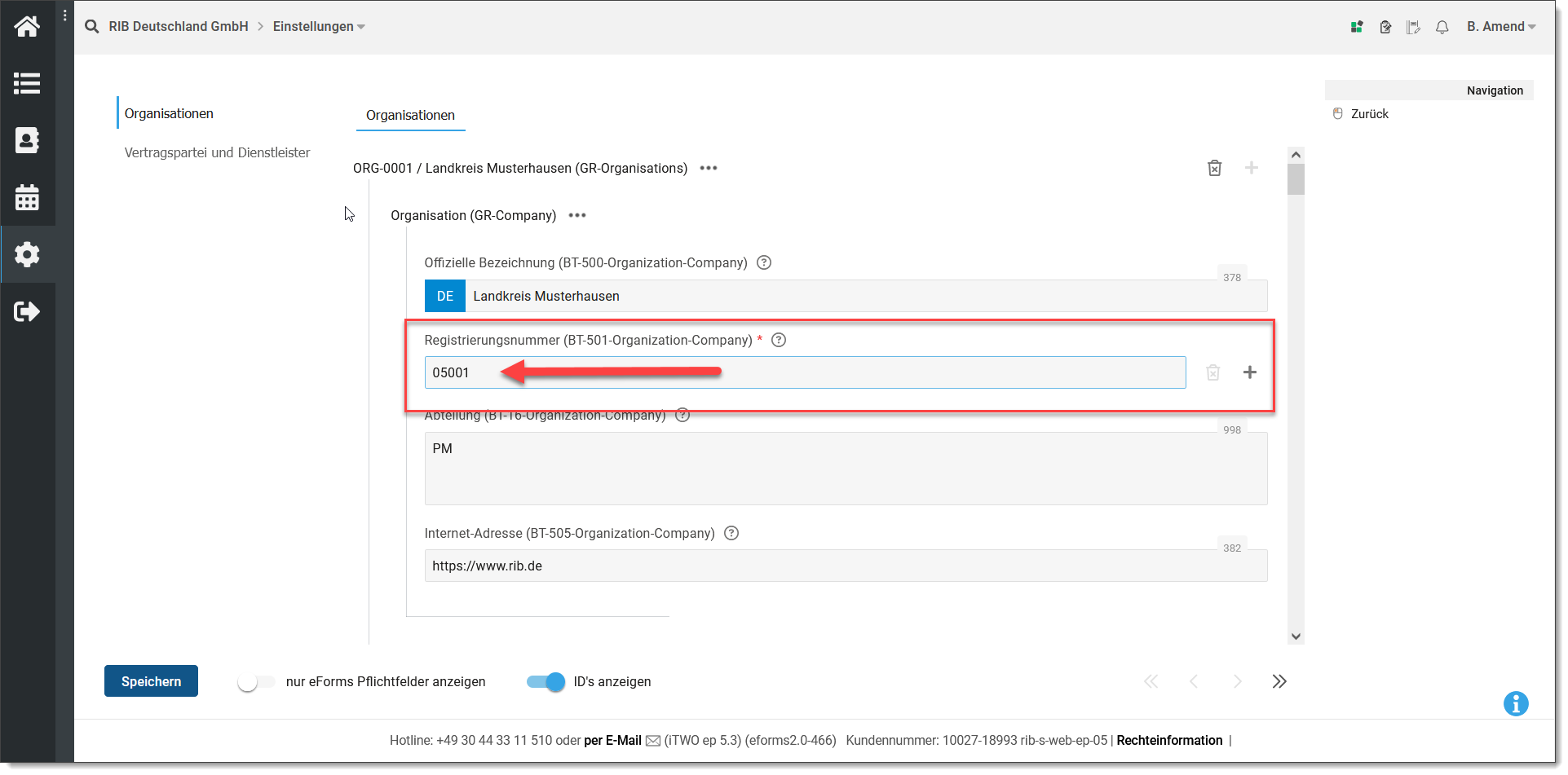Click Zurück in Navigation panel

[1370, 114]
